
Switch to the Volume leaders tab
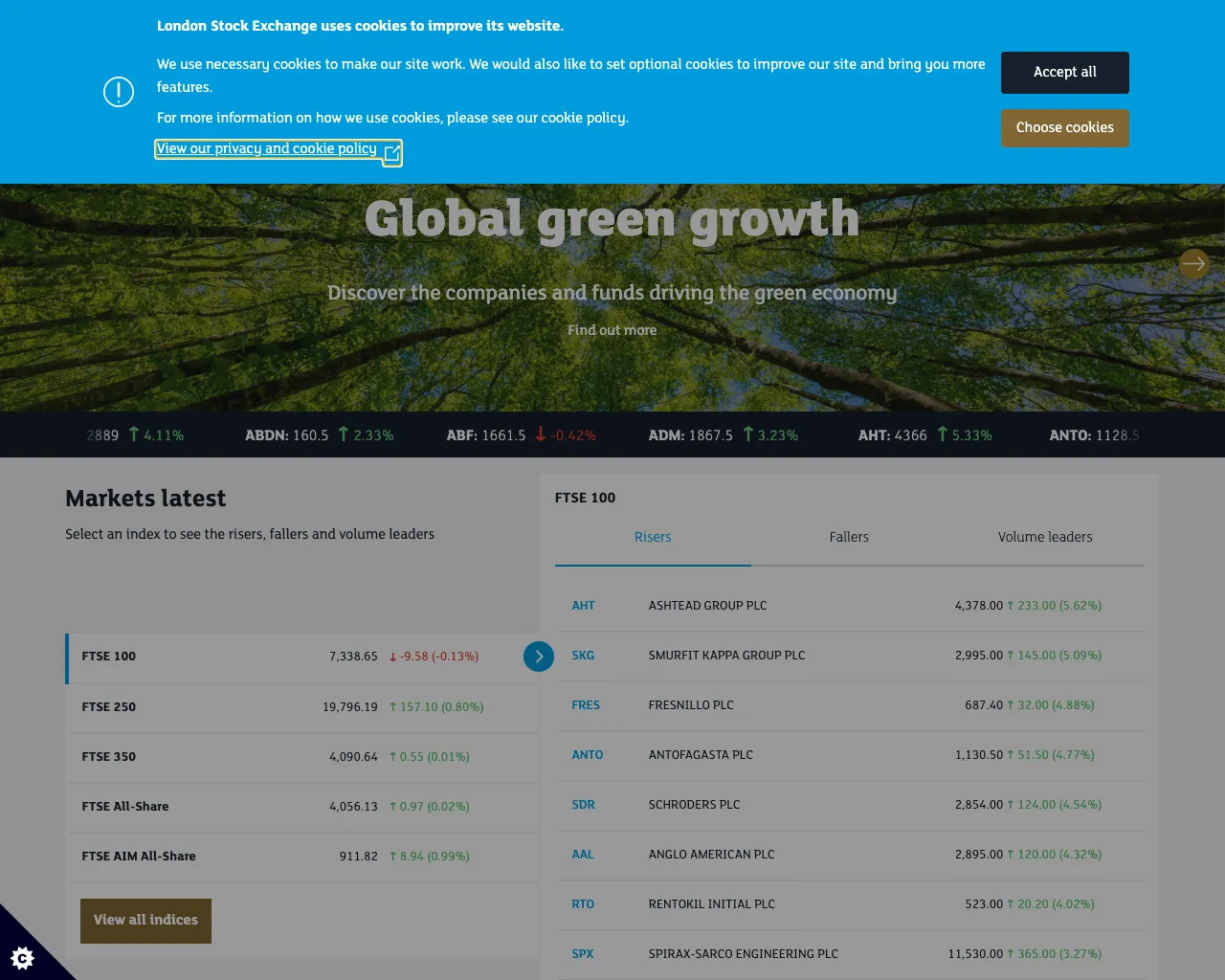point(1045,538)
